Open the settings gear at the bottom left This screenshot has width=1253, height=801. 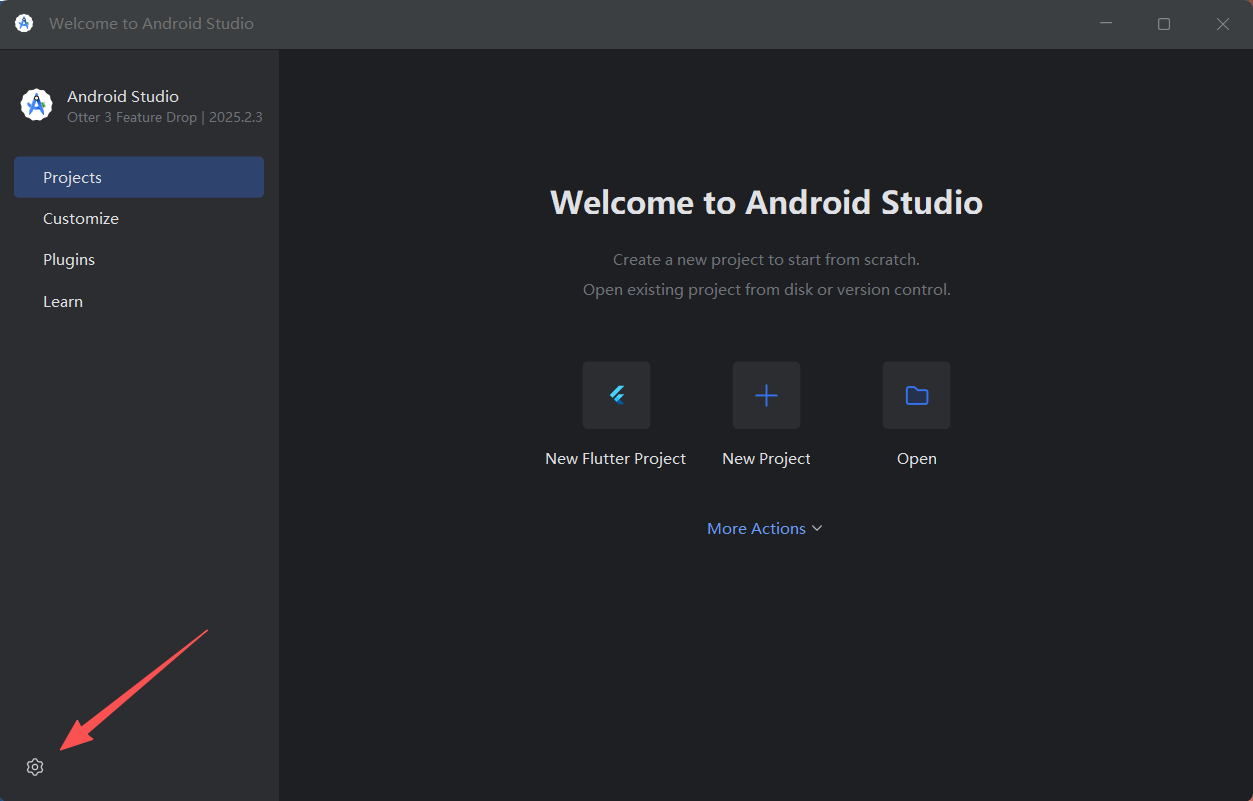35,767
